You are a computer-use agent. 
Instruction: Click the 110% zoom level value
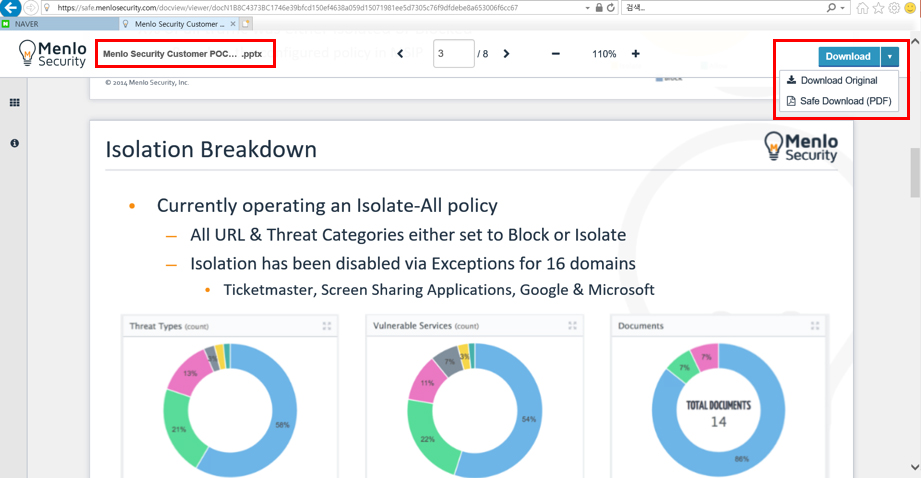point(604,54)
